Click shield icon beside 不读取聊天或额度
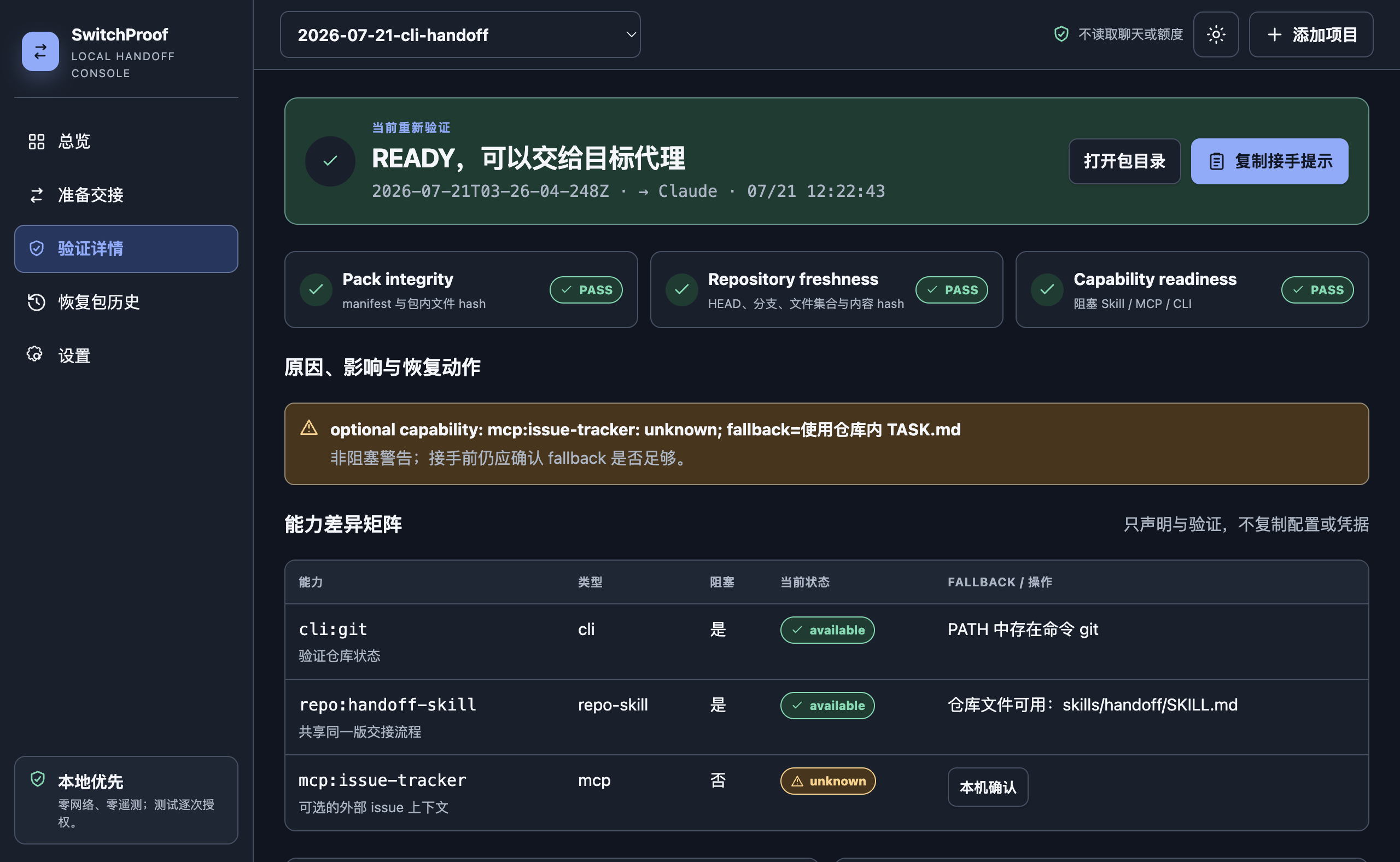Viewport: 1400px width, 862px height. click(1061, 34)
